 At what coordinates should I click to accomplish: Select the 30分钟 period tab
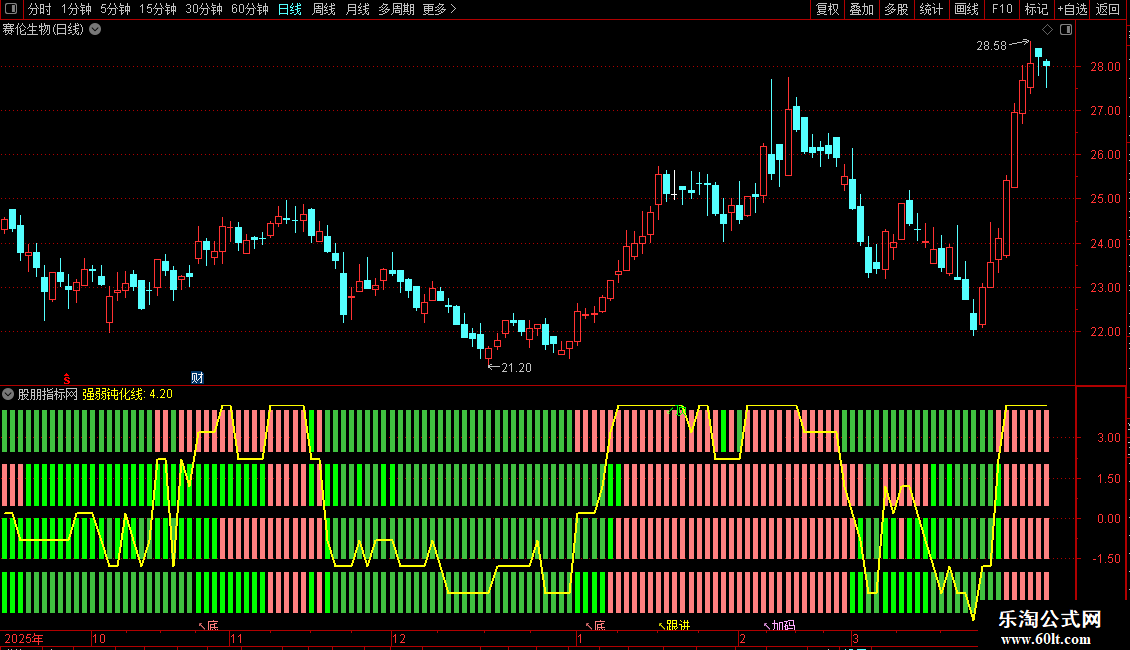(x=204, y=9)
